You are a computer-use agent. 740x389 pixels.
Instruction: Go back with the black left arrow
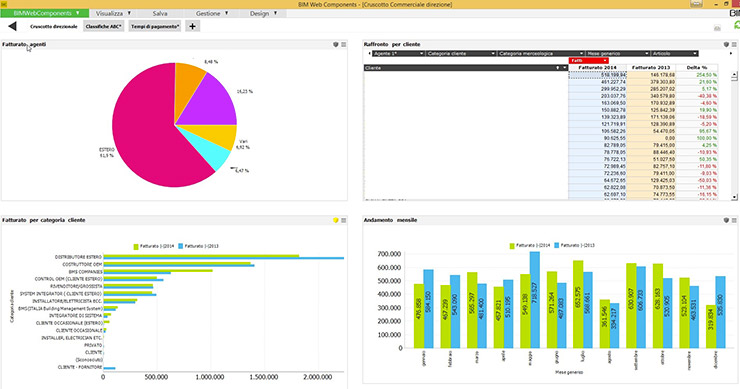(12, 26)
